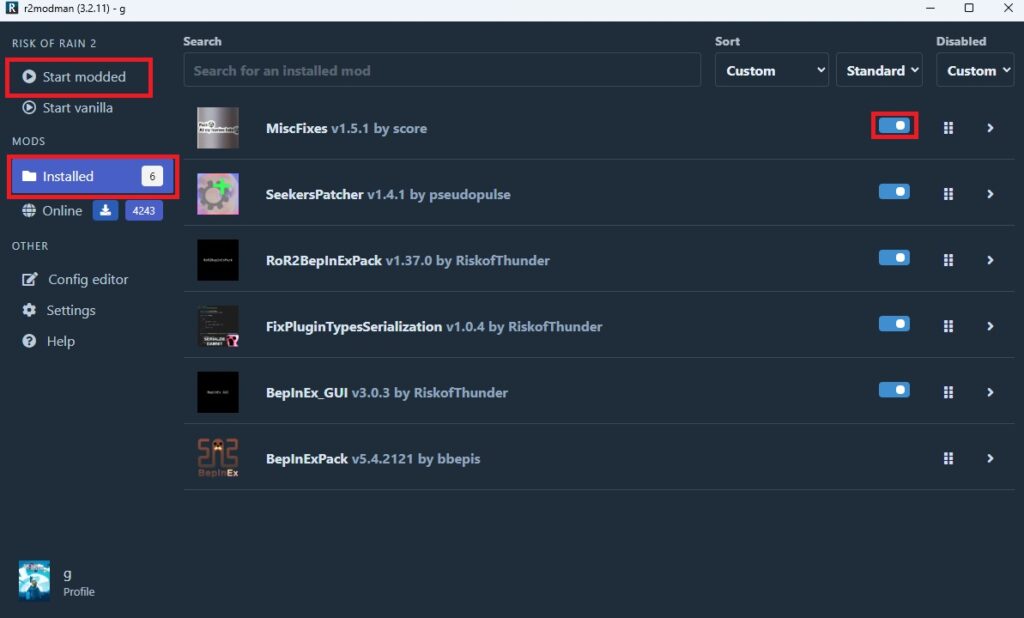Click the g profile avatar icon
1024x618 pixels.
pyautogui.click(x=35, y=580)
